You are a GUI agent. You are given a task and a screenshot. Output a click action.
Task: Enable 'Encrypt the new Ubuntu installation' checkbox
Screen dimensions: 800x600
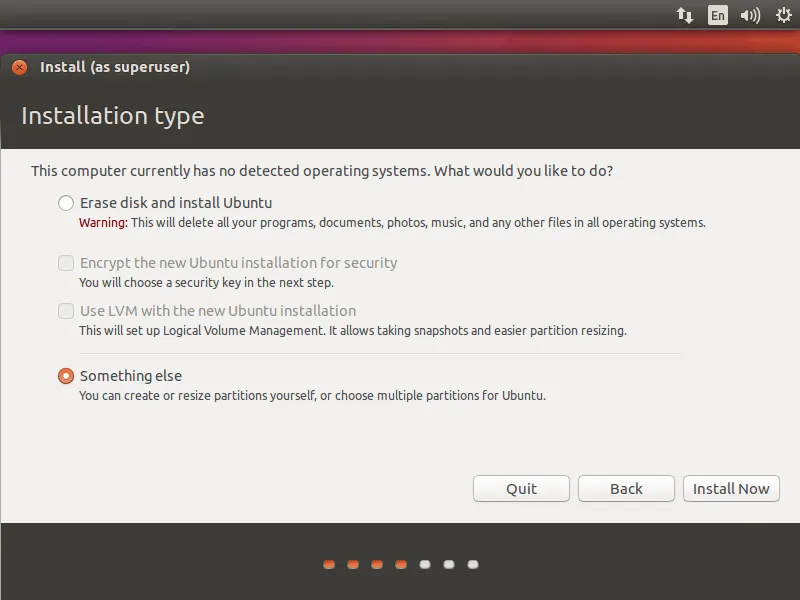click(x=66, y=263)
